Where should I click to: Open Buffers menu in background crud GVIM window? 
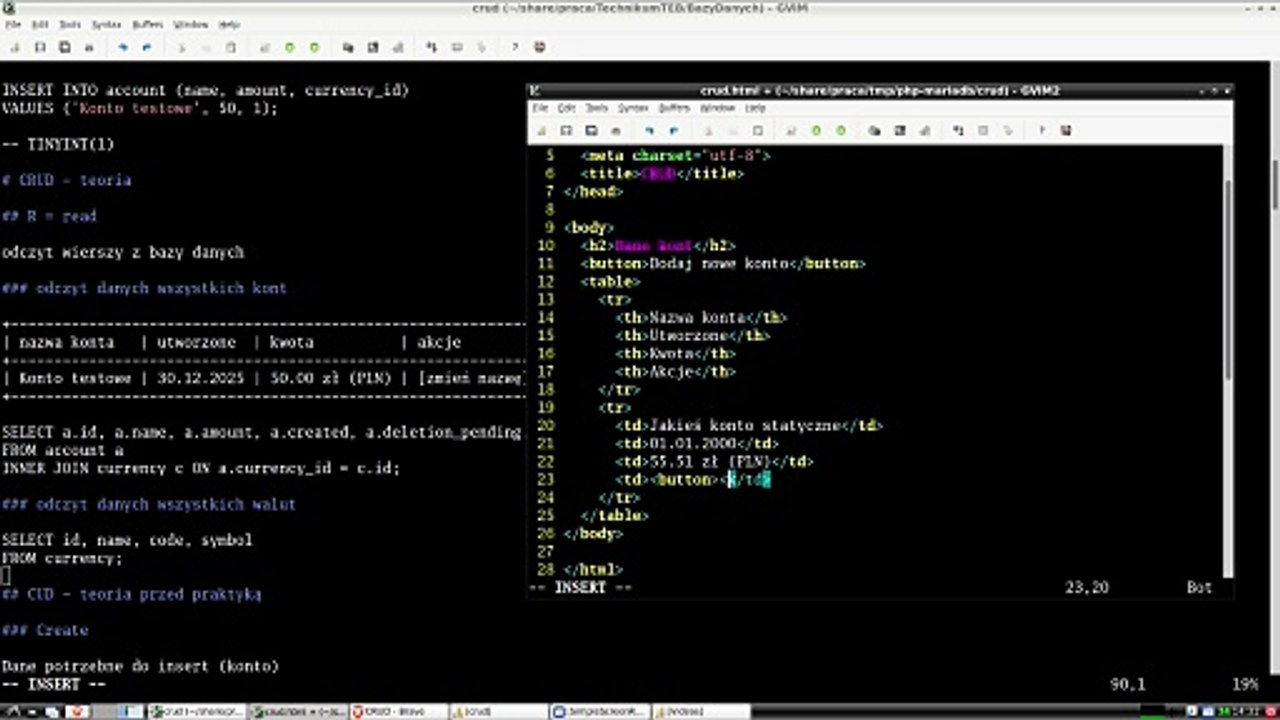point(147,24)
